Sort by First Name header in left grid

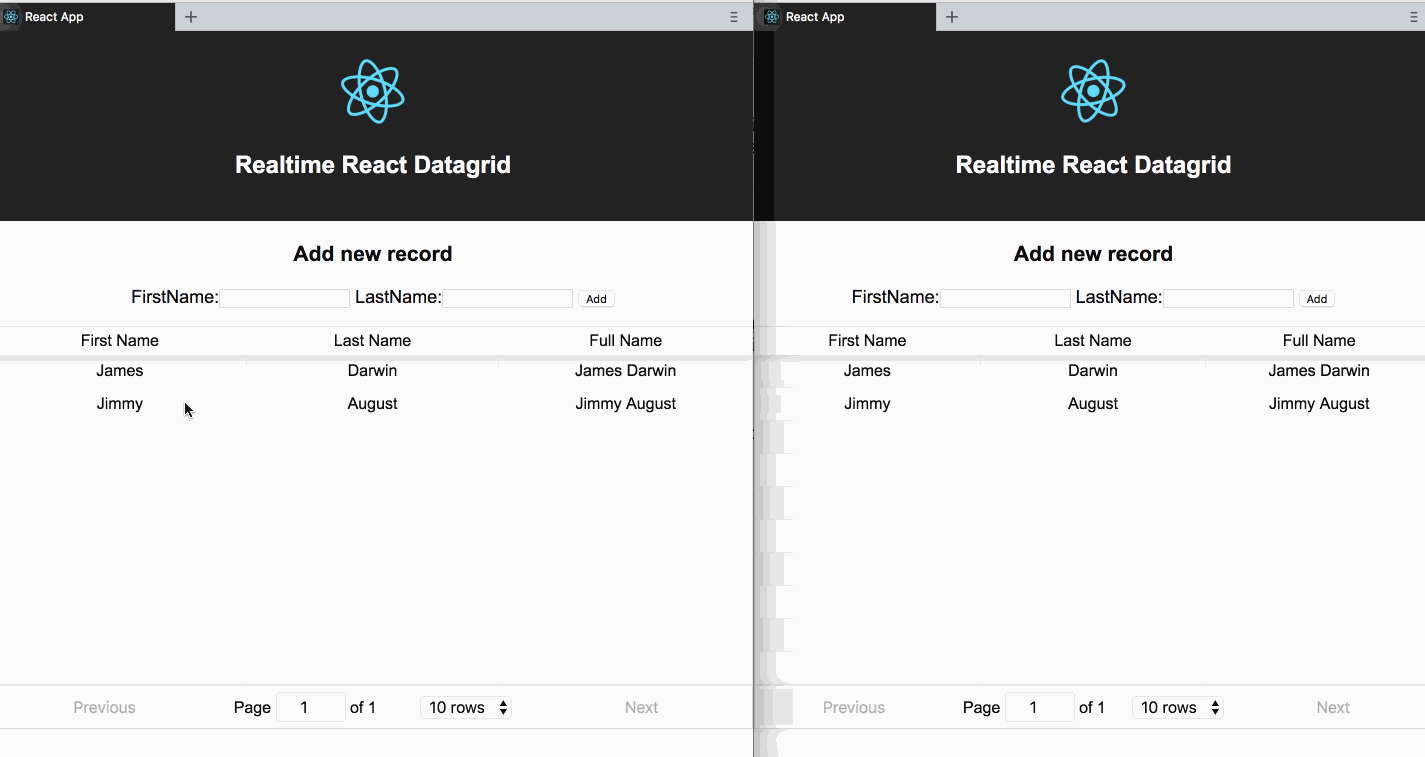[x=120, y=341]
